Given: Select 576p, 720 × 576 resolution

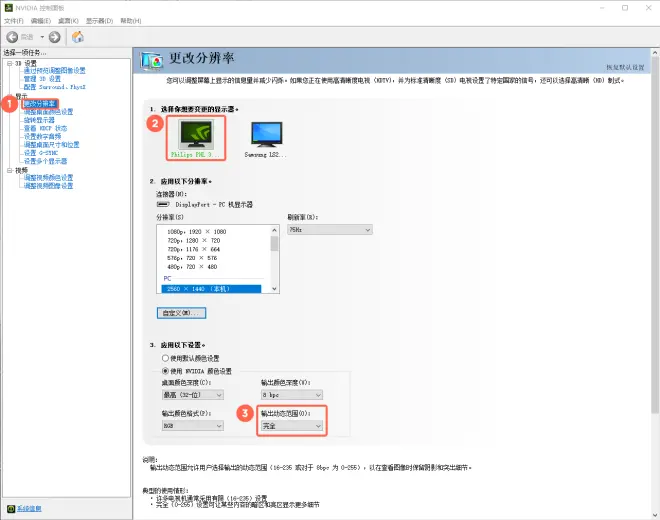Looking at the screenshot, I should (192, 258).
